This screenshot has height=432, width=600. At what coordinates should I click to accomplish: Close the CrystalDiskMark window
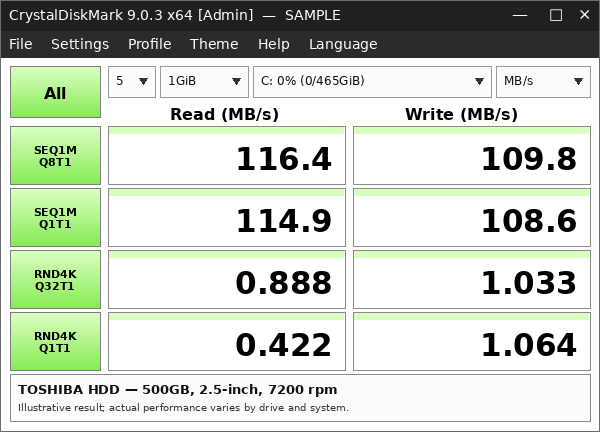[x=584, y=15]
